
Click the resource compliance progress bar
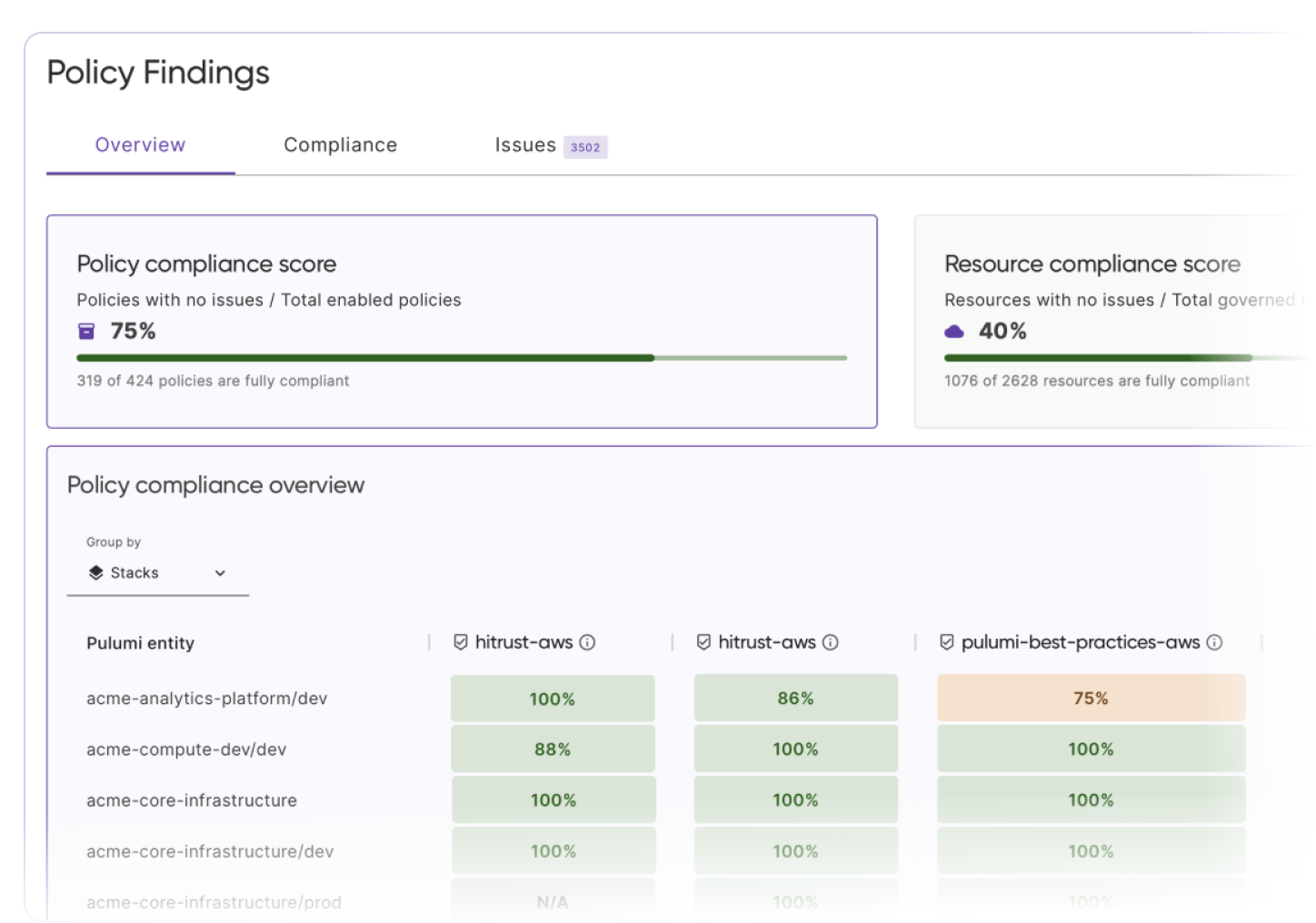pyautogui.click(x=1118, y=358)
